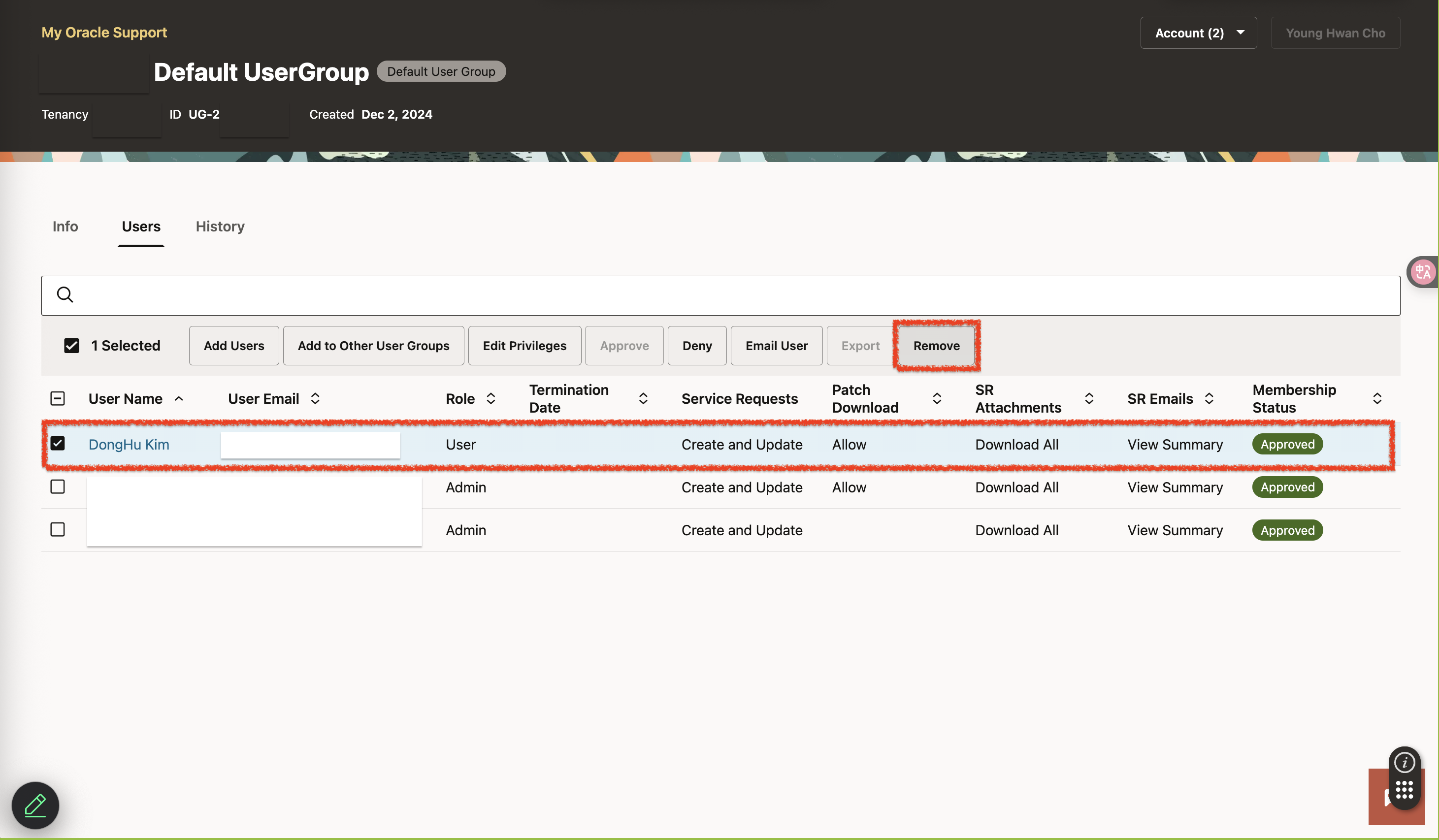This screenshot has width=1439, height=840.
Task: Click the search magnifier icon
Action: [x=65, y=294]
